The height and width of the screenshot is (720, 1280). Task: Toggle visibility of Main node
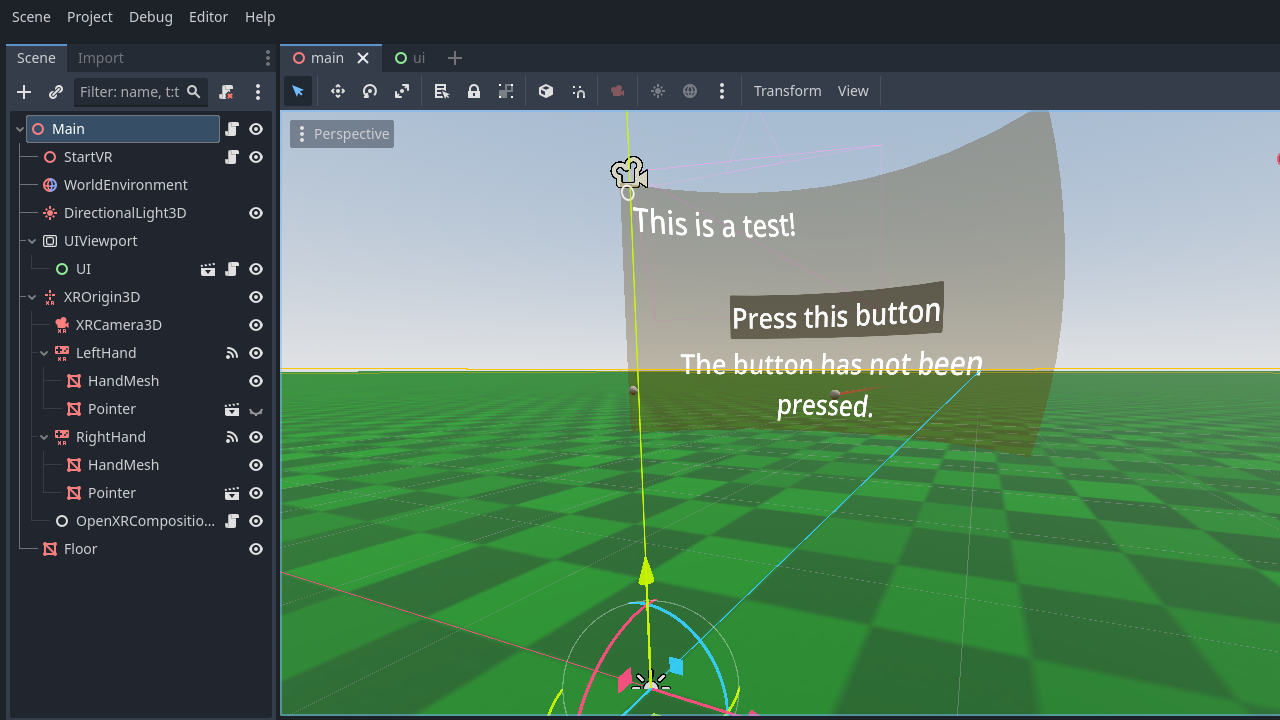[256, 129]
